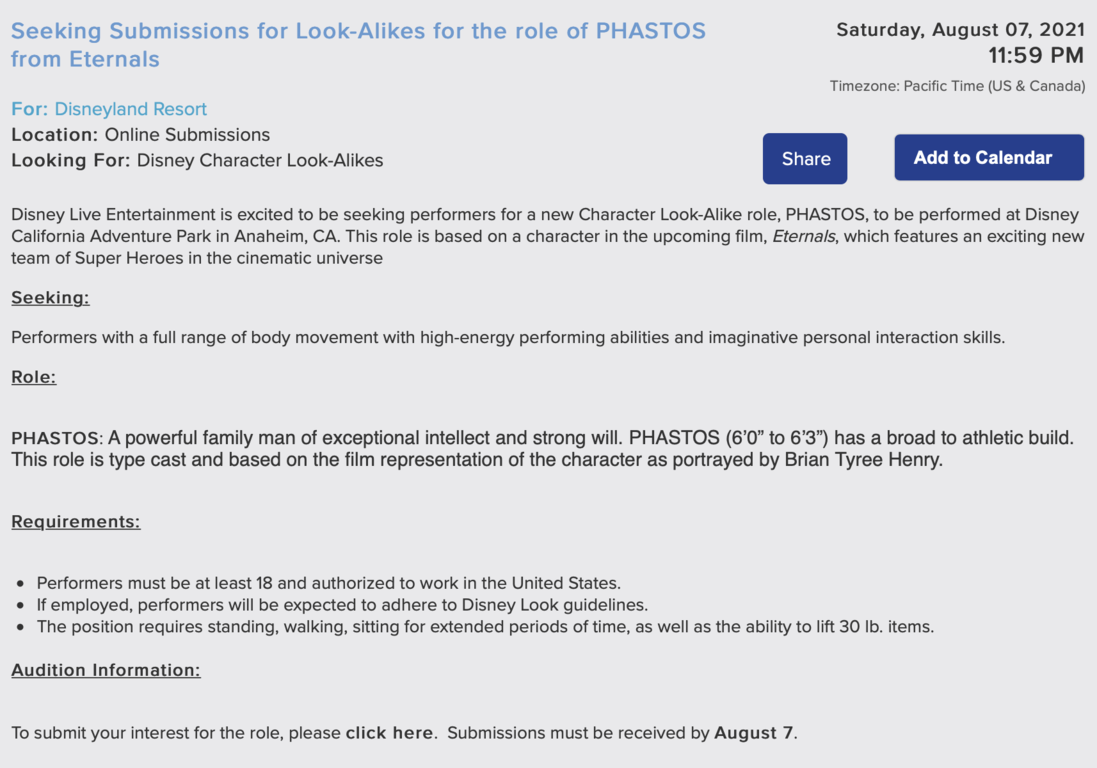Click the 'Role:' section heading
Viewport: 1097px width, 768px height.
(x=34, y=377)
